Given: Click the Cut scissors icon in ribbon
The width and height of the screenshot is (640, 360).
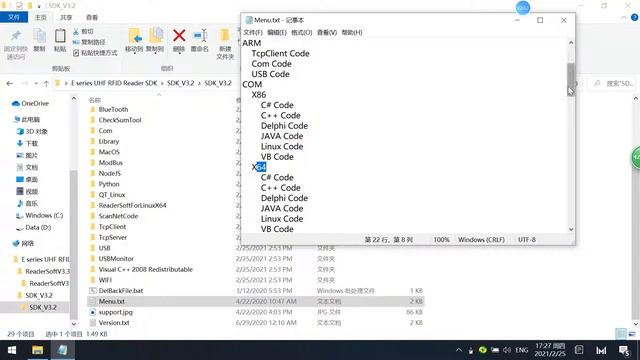Looking at the screenshot, I should coord(76,31).
